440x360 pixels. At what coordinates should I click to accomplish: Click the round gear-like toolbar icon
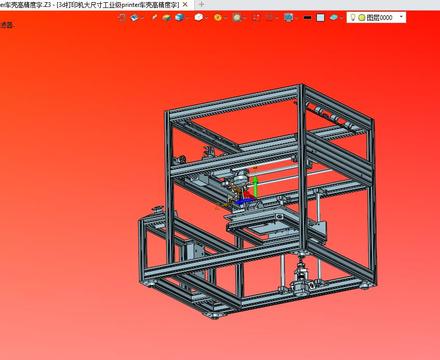237,17
